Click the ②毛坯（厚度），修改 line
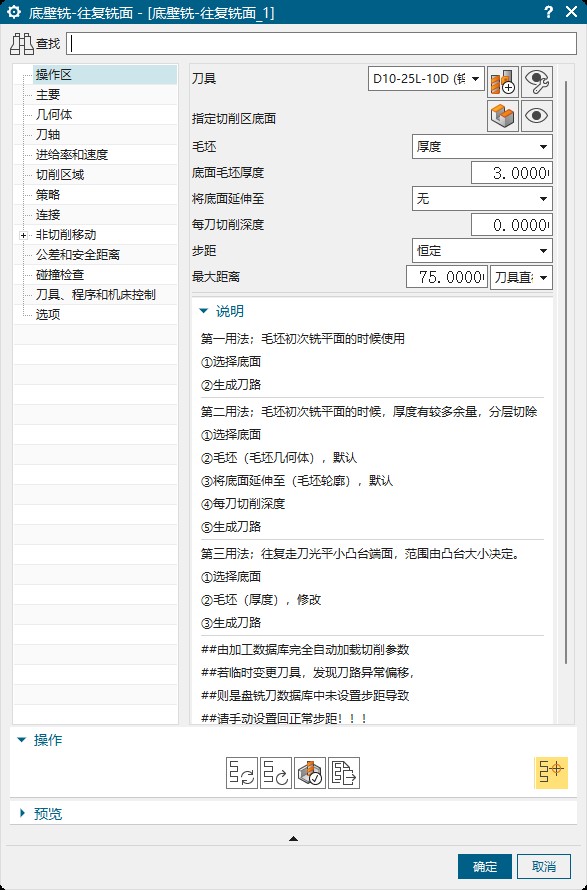The height and width of the screenshot is (890, 587). pyautogui.click(x=261, y=599)
